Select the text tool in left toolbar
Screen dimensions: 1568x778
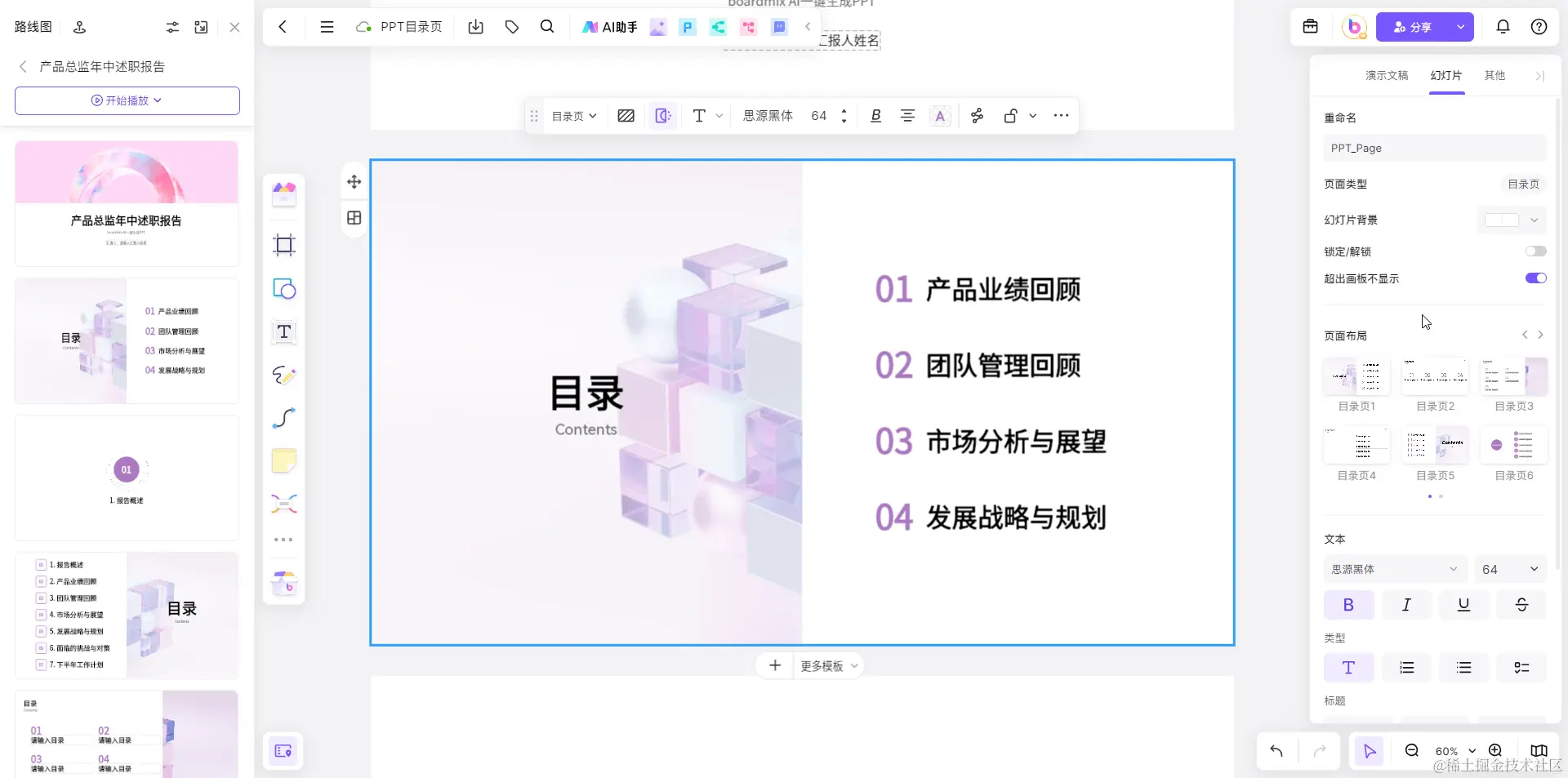[283, 331]
